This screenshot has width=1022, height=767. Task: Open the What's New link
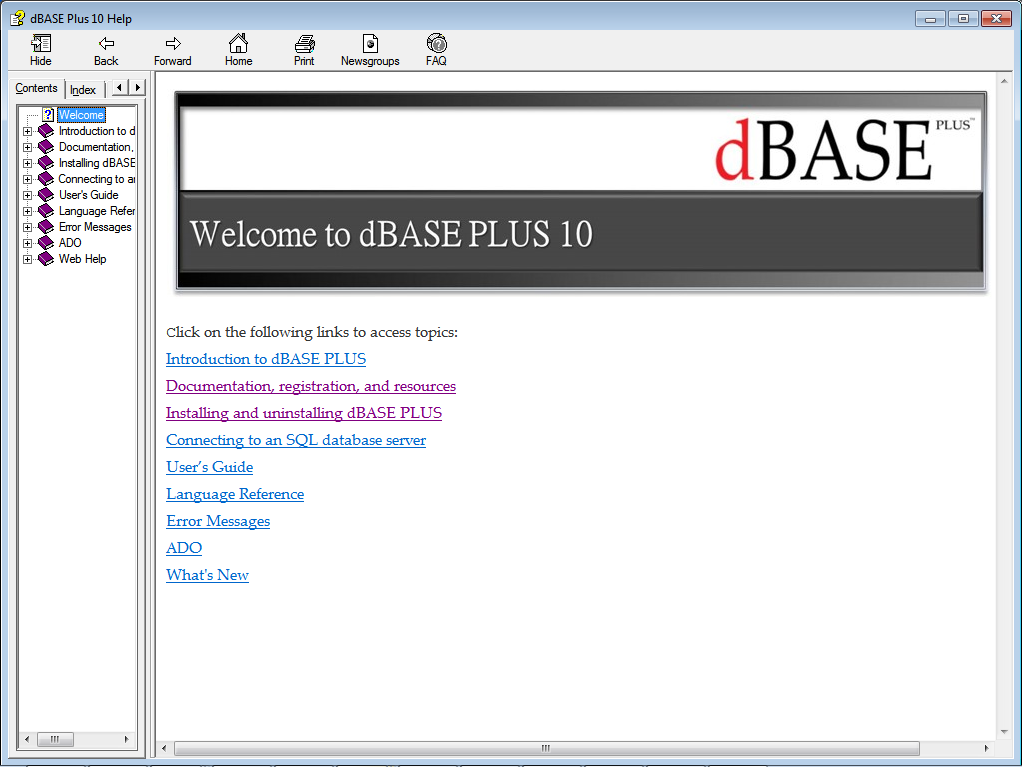[x=207, y=575]
